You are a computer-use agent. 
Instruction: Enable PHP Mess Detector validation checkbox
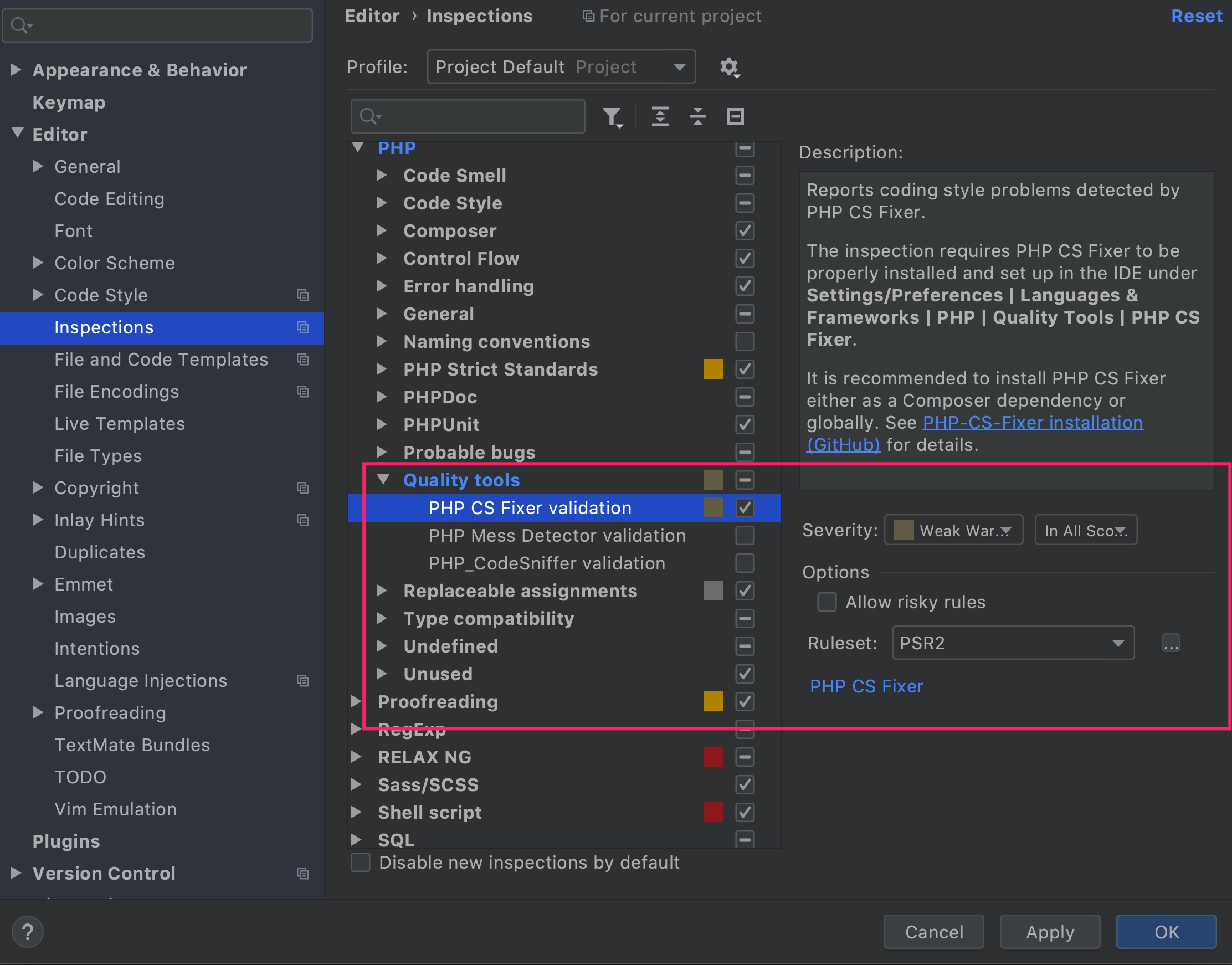pos(745,535)
